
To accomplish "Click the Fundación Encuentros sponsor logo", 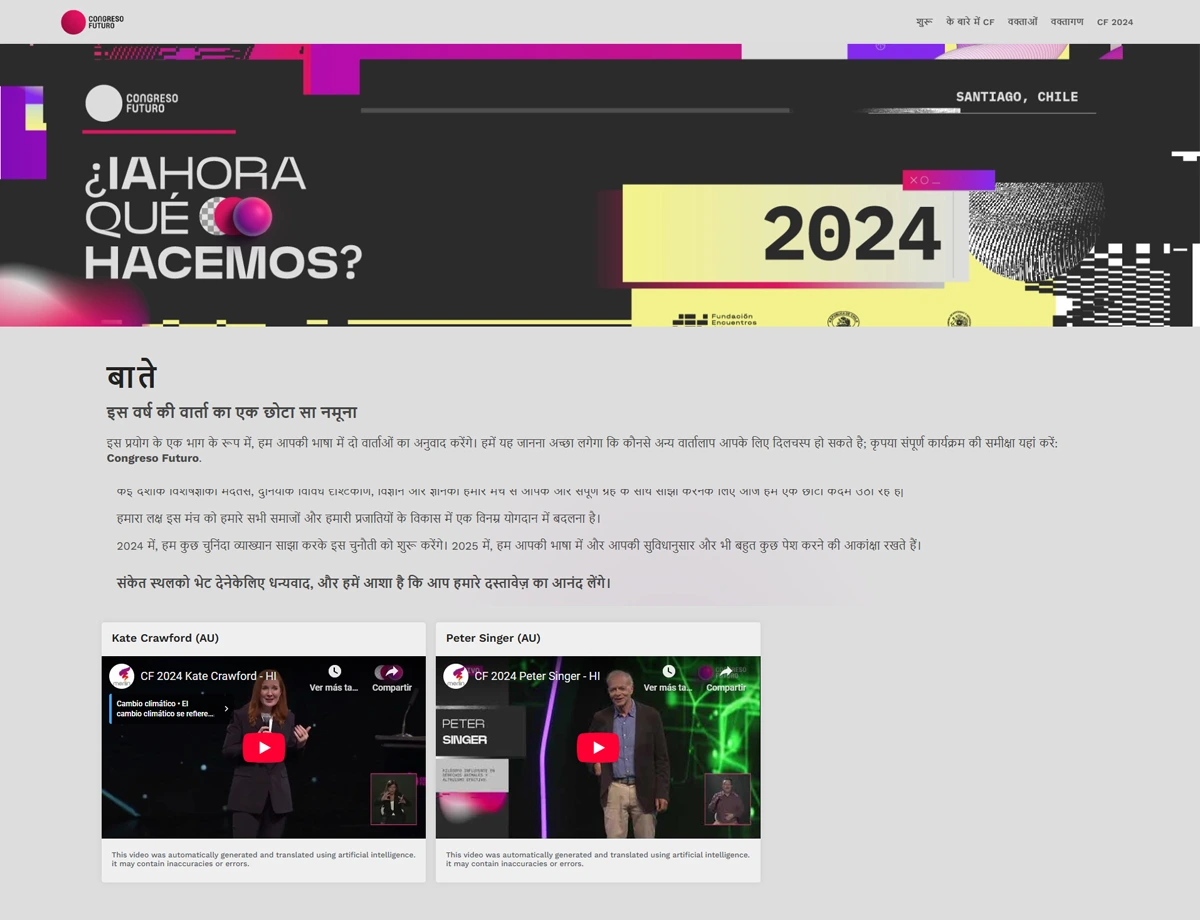I will coord(714,320).
